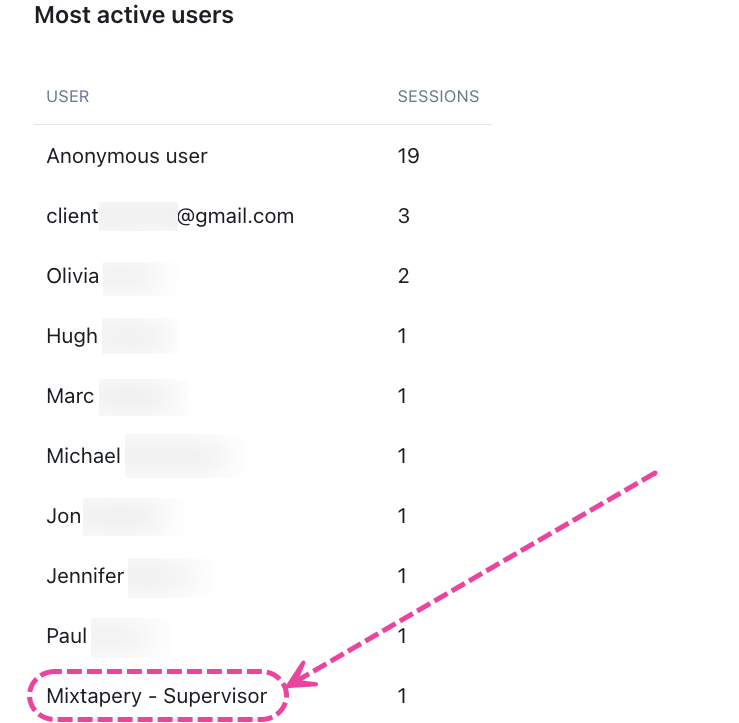Screen dimensions: 739x723
Task: Select the user named Hugh
Action: [72, 336]
